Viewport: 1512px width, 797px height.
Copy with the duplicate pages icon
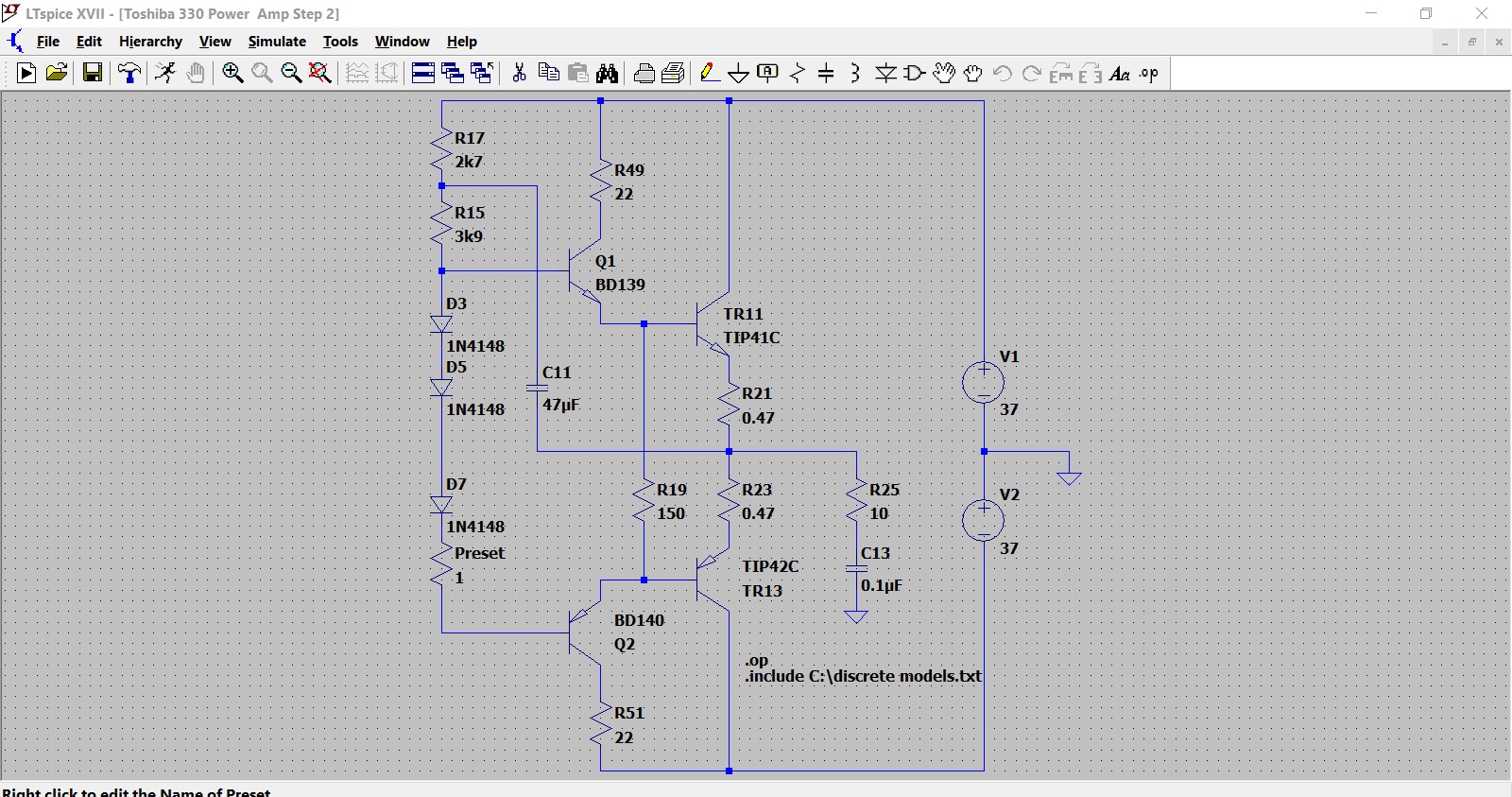[548, 73]
